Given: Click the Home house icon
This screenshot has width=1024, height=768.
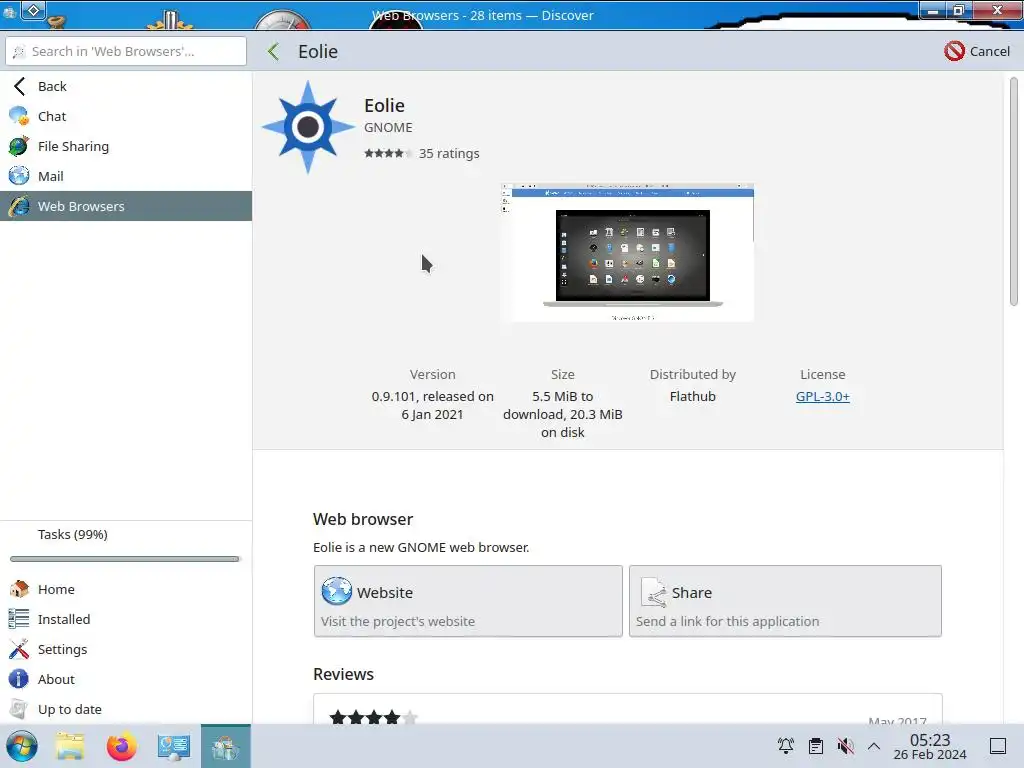Looking at the screenshot, I should point(19,589).
